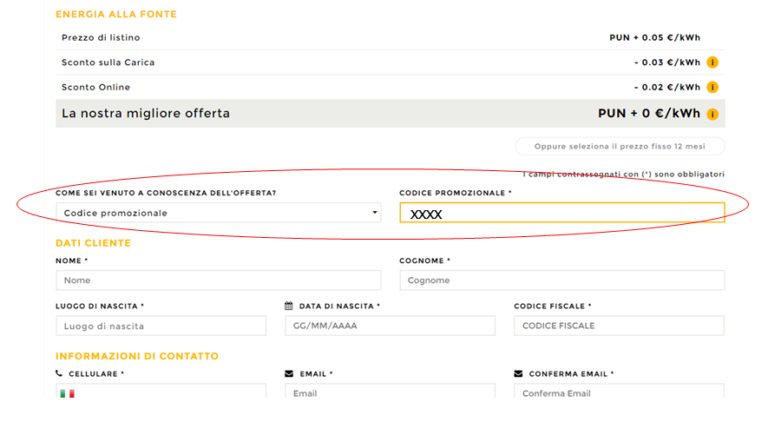The image size is (768, 422).
Task: Click into the Cognome text field
Action: [562, 280]
